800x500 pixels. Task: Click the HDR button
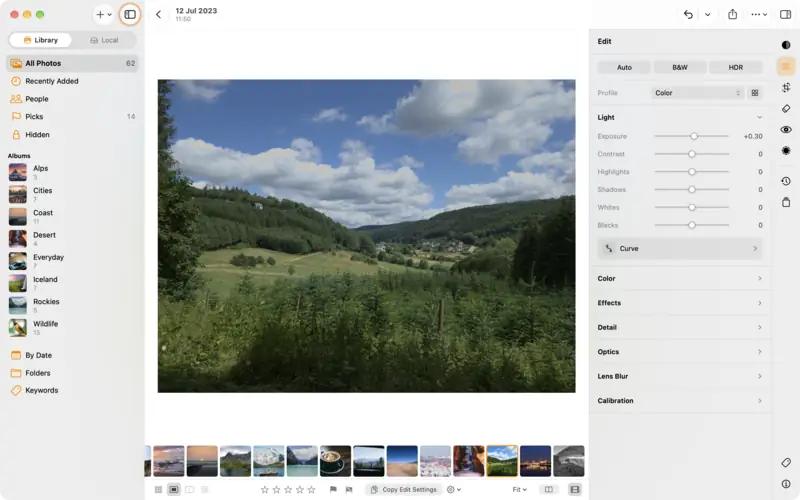tap(736, 67)
